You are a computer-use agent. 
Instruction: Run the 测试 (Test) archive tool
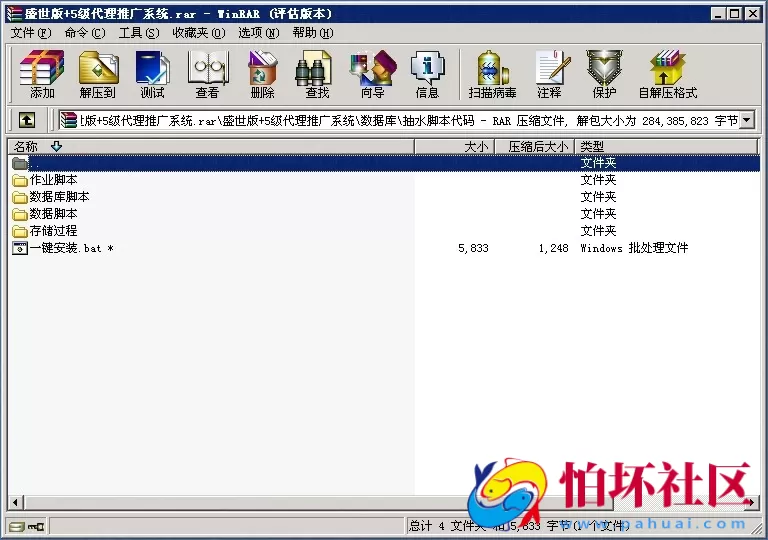point(152,74)
